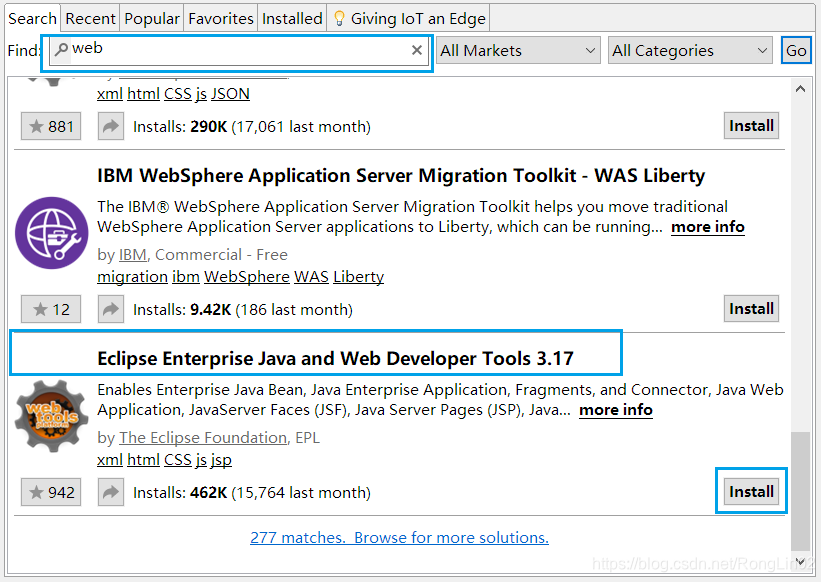Click the migration tag link
This screenshot has height=582, width=825.
[133, 277]
